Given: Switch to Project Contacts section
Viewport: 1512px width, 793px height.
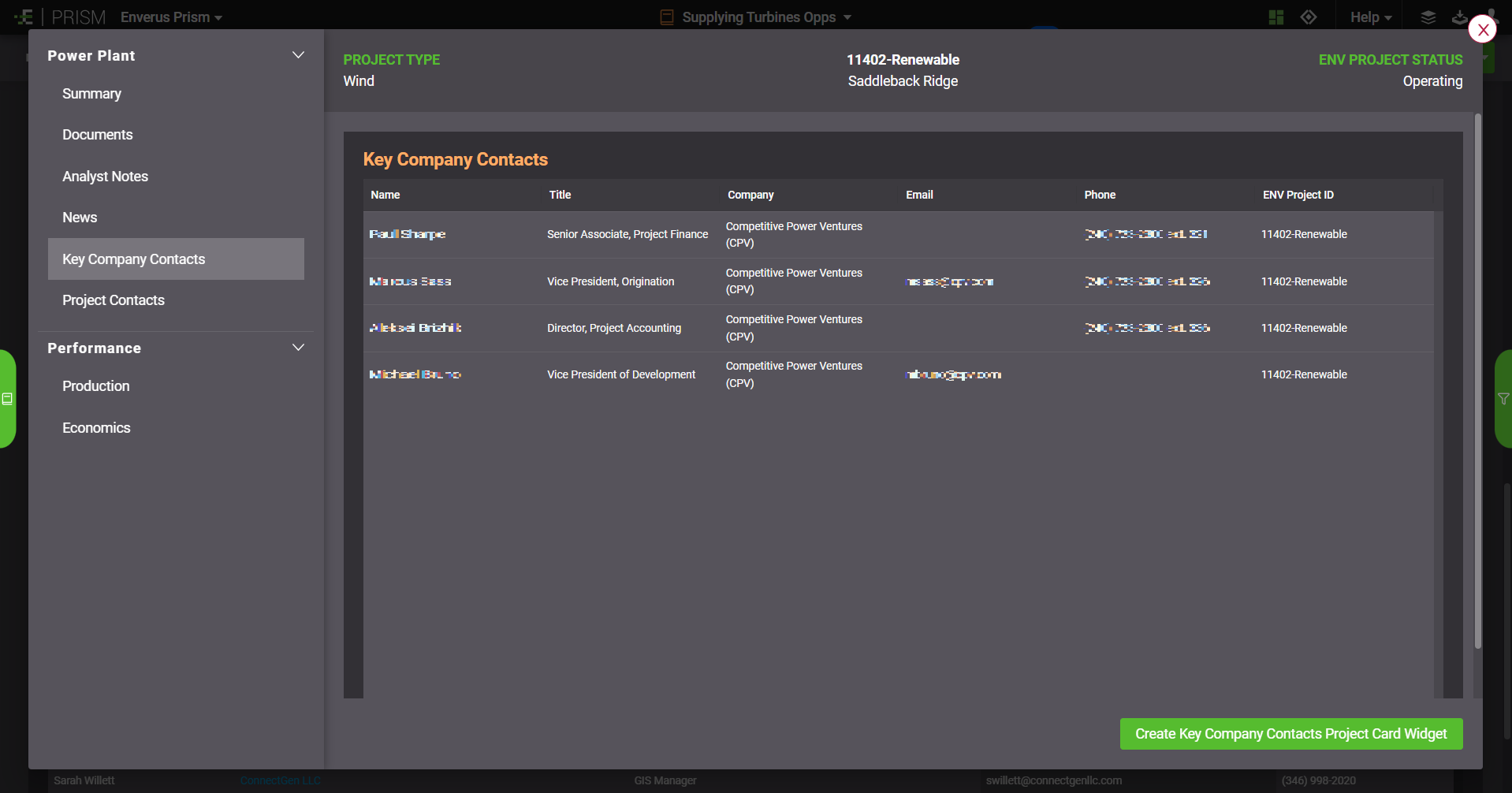Looking at the screenshot, I should 114,300.
